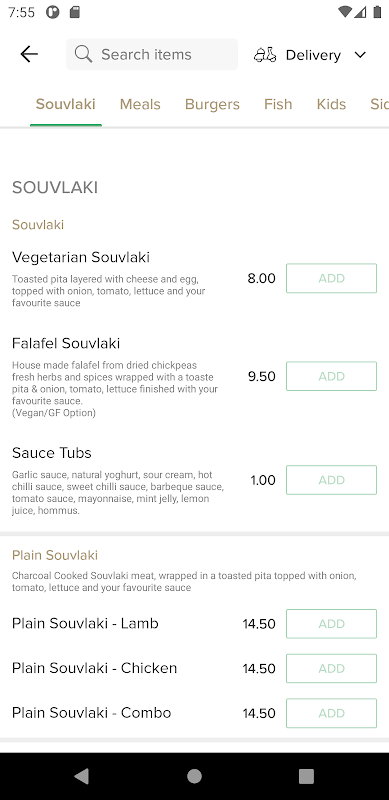This screenshot has height=800, width=389.
Task: Add Vegetarian Souvlaki to order
Action: [331, 278]
